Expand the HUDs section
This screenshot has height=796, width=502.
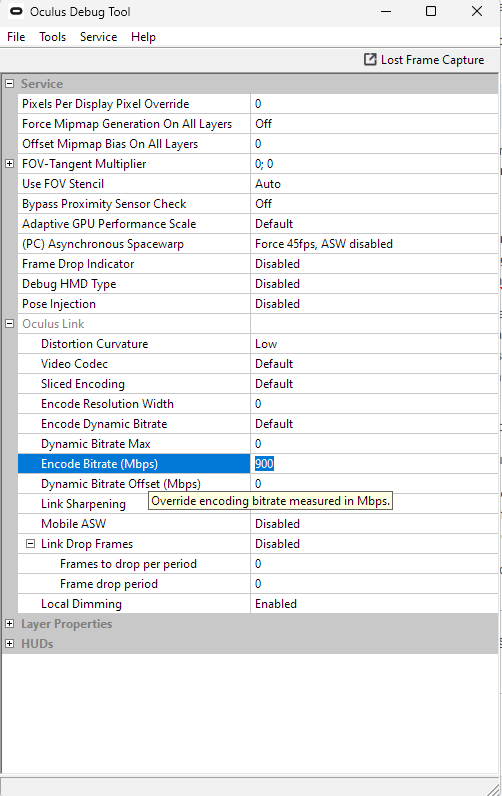click(x=9, y=644)
